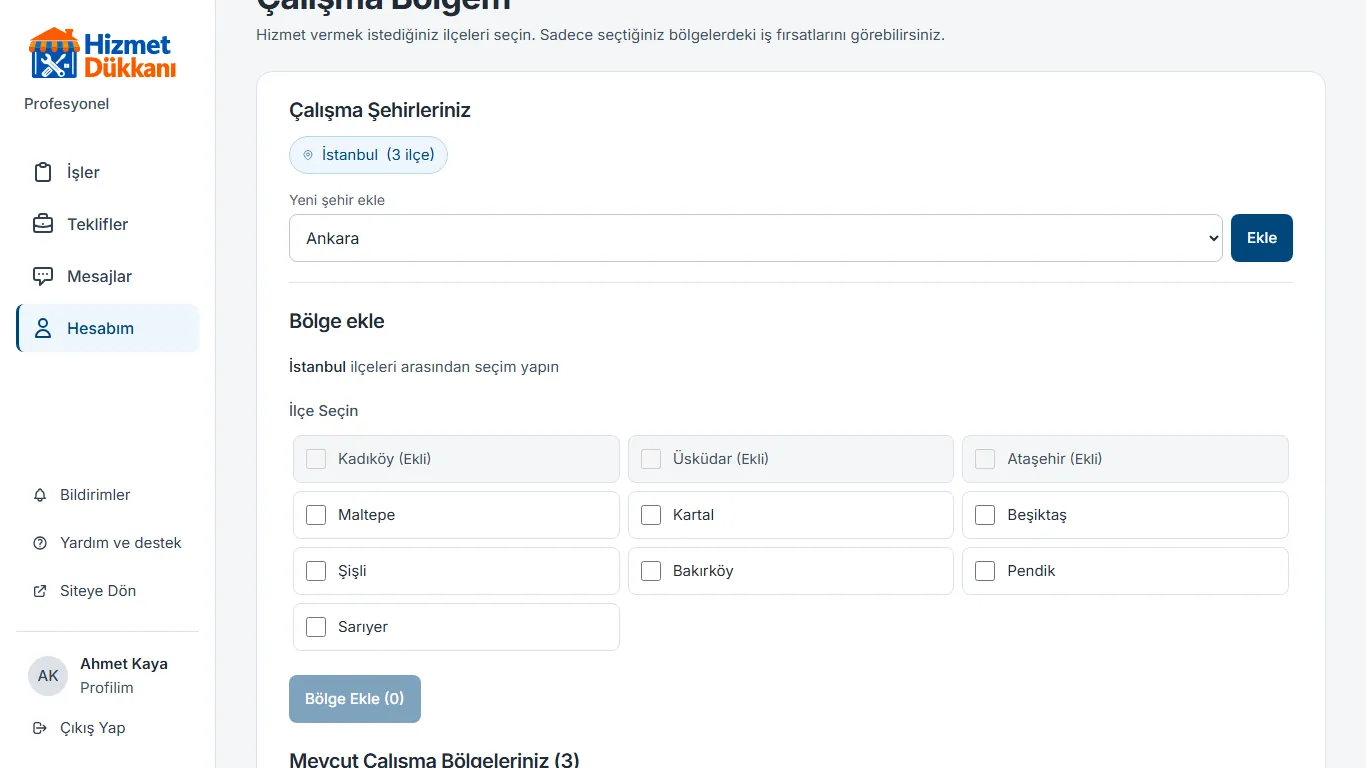Go to the İşler menu item
The image size is (1366, 768).
[108, 172]
